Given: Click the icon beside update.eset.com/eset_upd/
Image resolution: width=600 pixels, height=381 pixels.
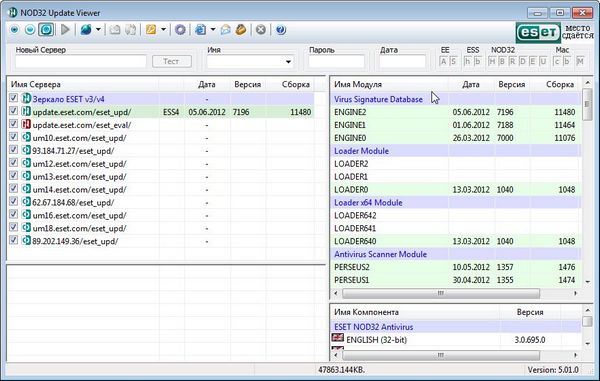Looking at the screenshot, I should point(26,112).
